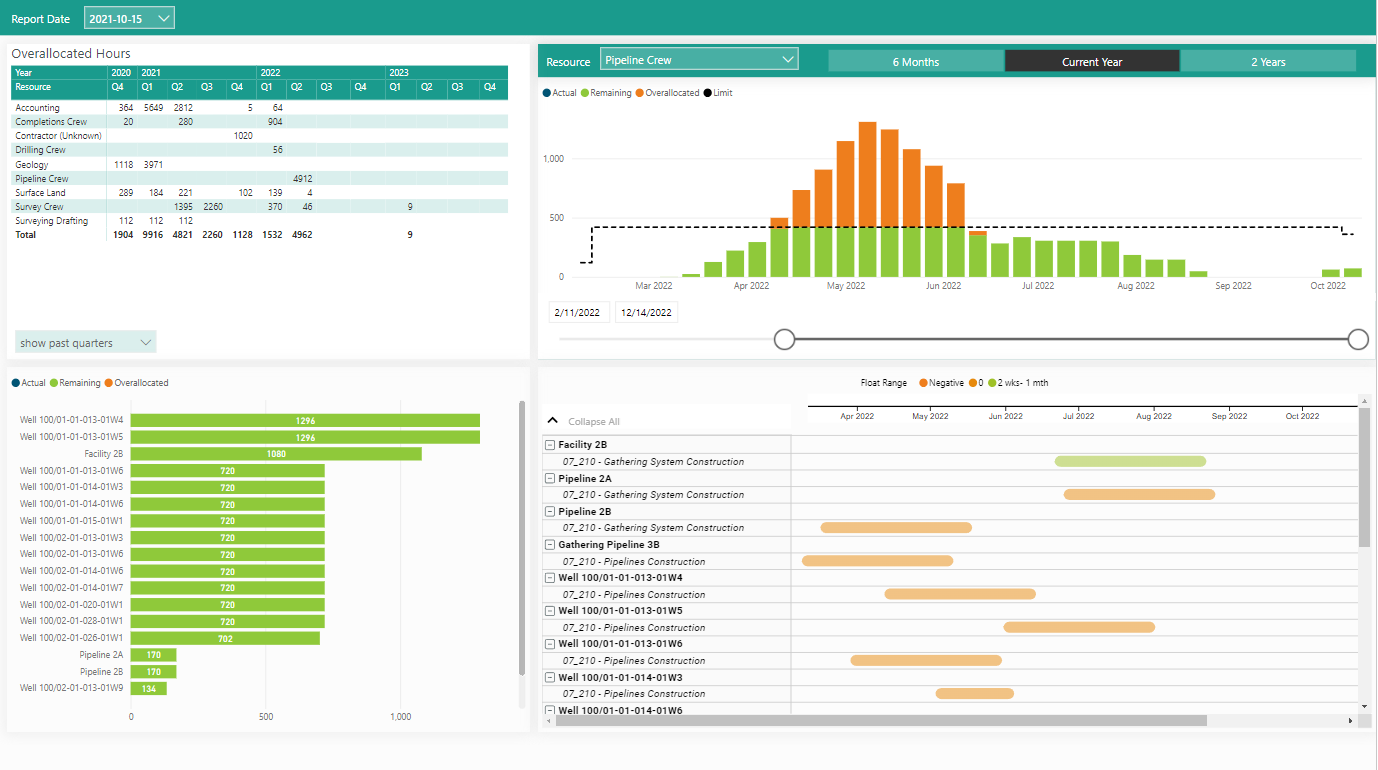The width and height of the screenshot is (1378, 770).
Task: Collapse the Gathering Pipeline 3B group
Action: [x=550, y=545]
